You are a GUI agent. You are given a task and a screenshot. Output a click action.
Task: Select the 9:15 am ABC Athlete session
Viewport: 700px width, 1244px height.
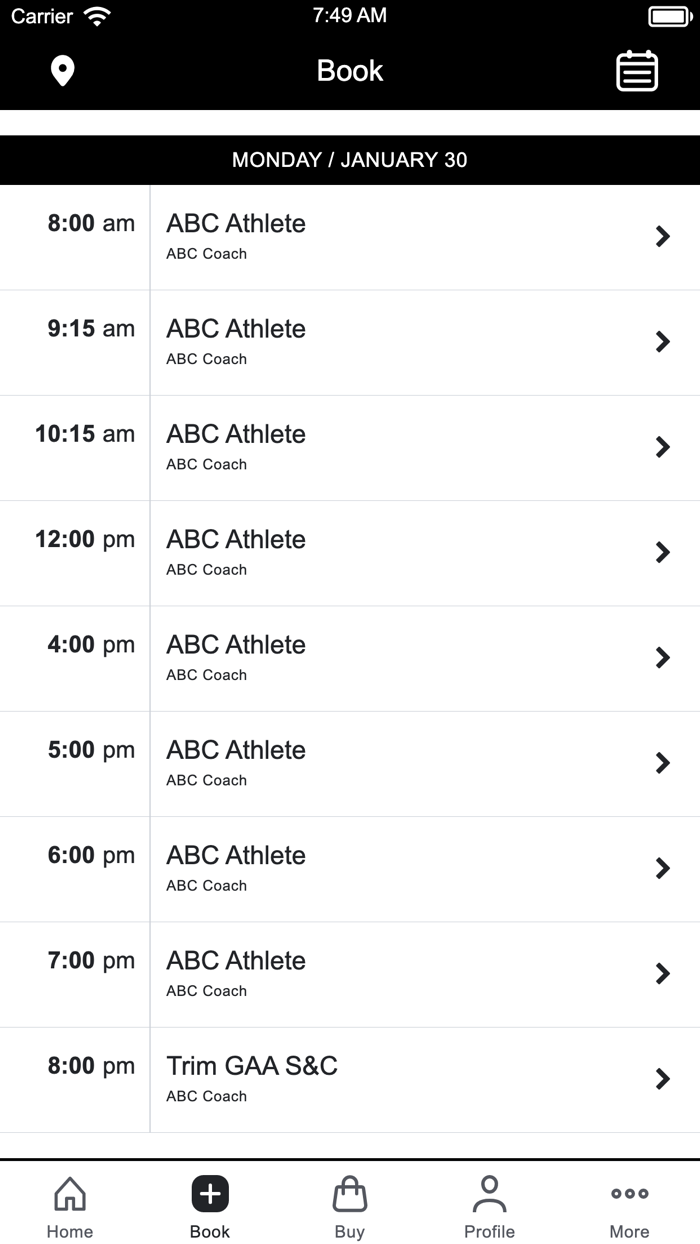point(350,341)
